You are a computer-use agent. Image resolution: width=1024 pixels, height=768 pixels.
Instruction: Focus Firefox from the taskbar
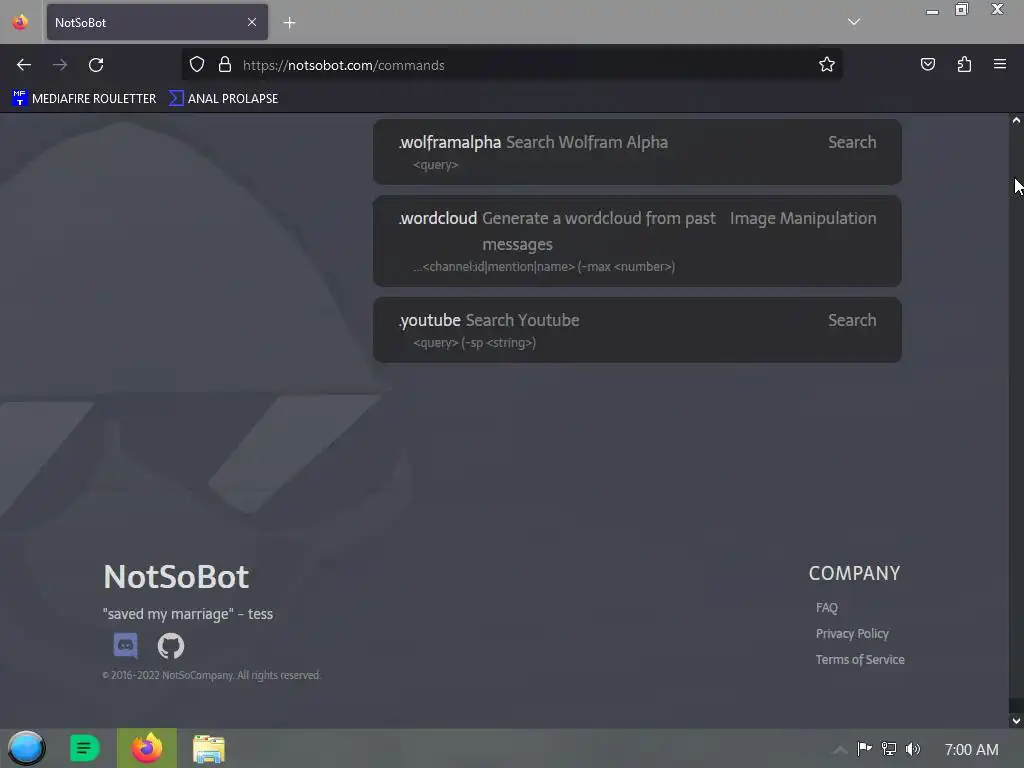point(147,748)
